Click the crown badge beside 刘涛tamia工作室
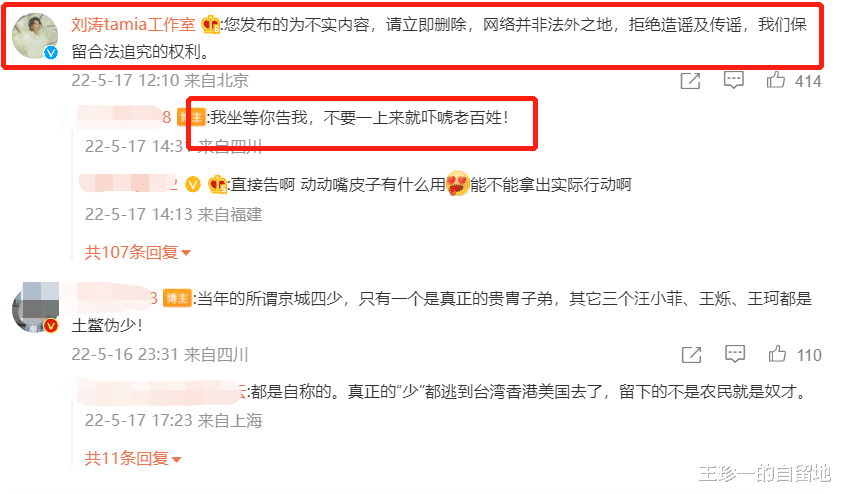 point(210,25)
